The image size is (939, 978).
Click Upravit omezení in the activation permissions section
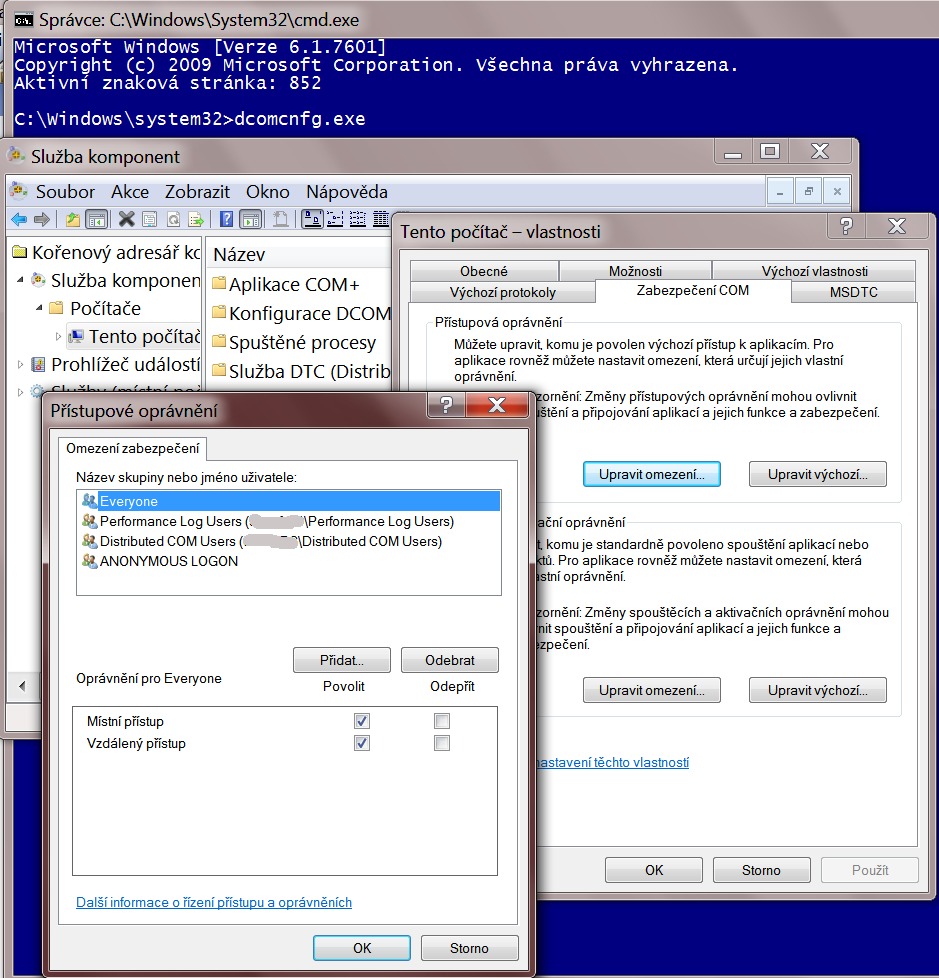651,690
